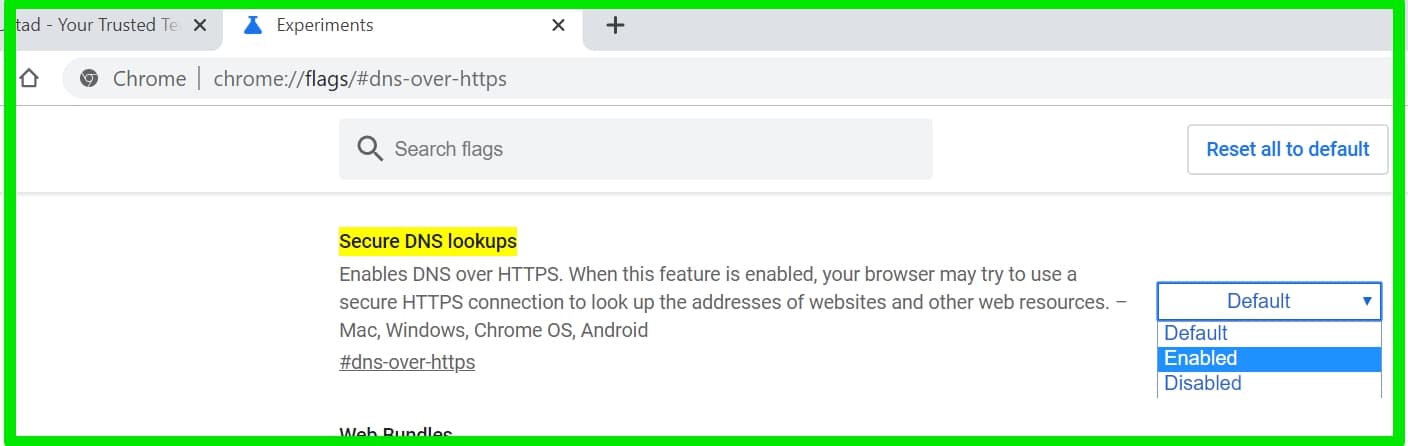Click the flask icon on Experiments tab
This screenshot has width=1408, height=446.
[x=255, y=25]
